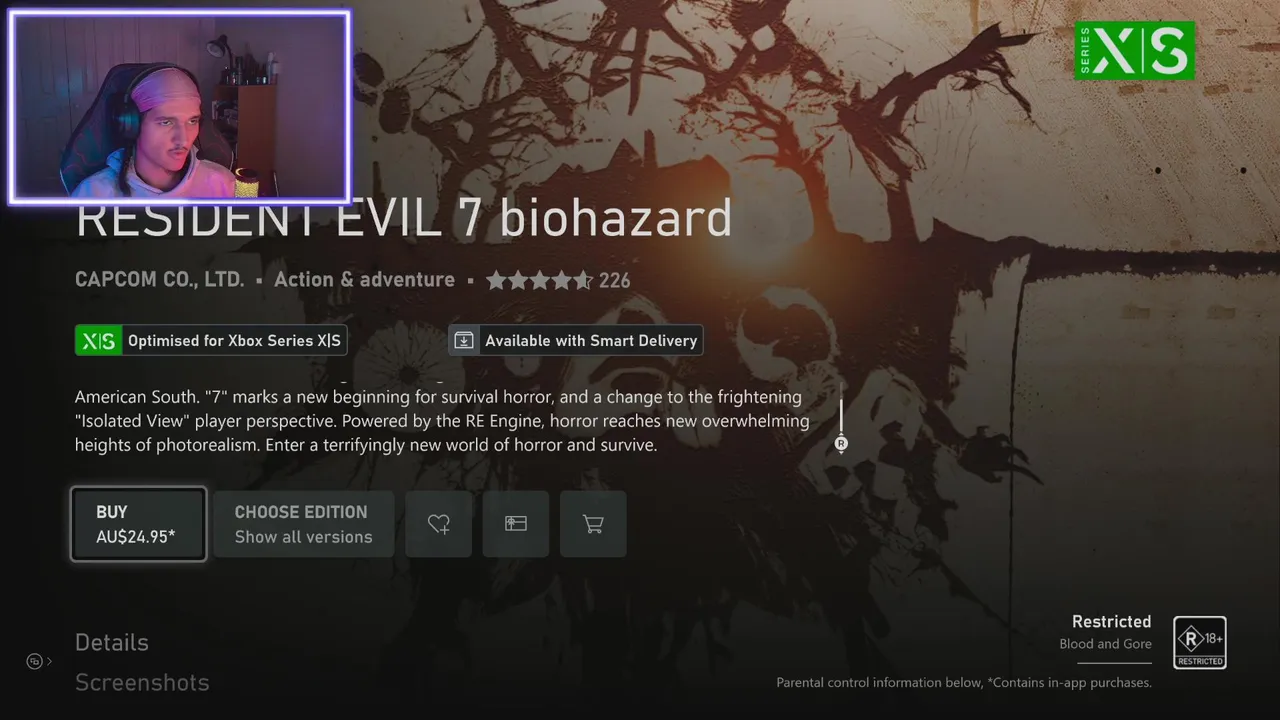Add game to the shopping cart icon

(x=593, y=524)
